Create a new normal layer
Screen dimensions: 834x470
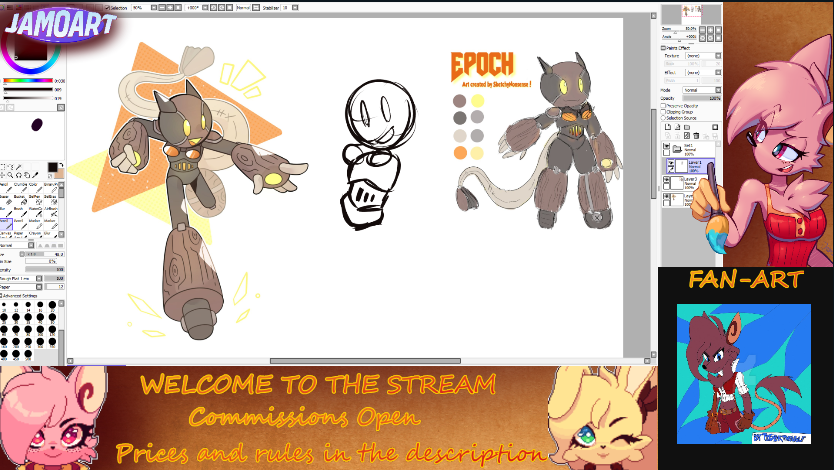pos(668,127)
